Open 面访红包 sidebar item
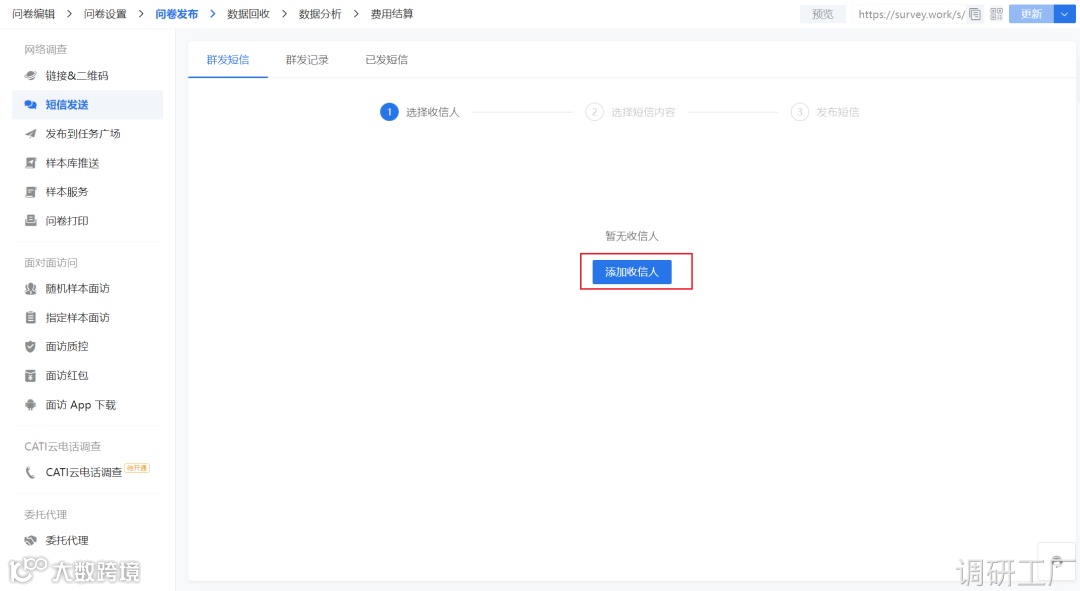 [87, 375]
